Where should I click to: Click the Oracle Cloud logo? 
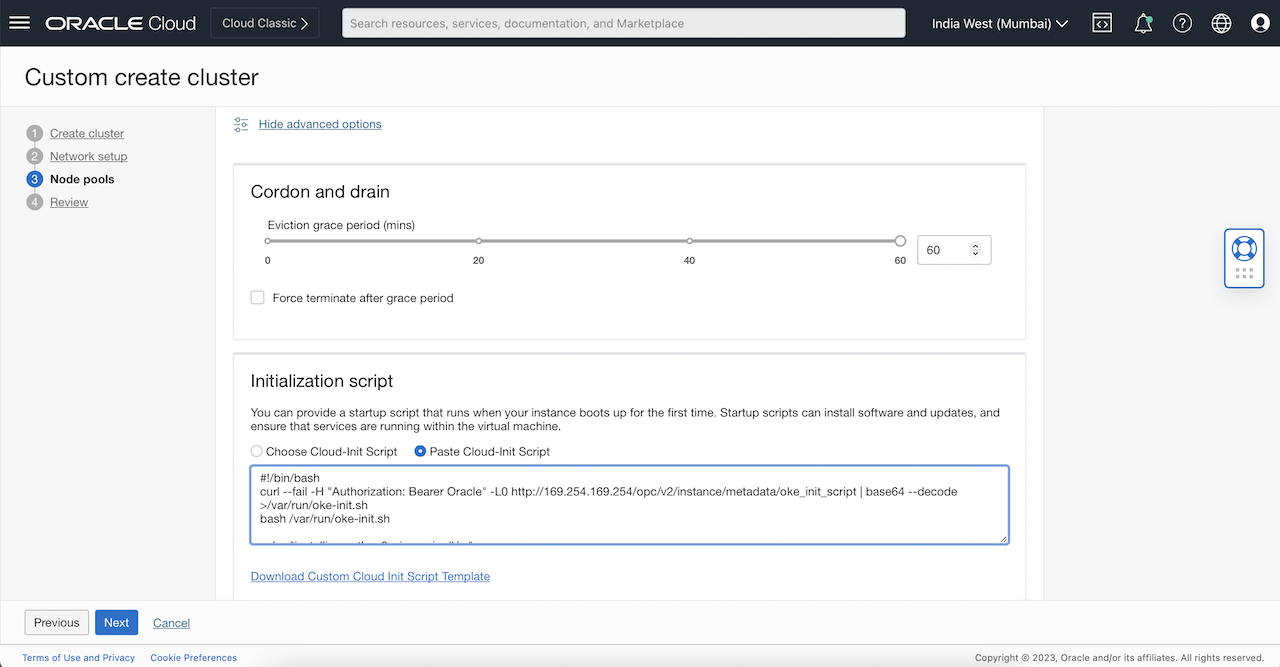coord(121,23)
